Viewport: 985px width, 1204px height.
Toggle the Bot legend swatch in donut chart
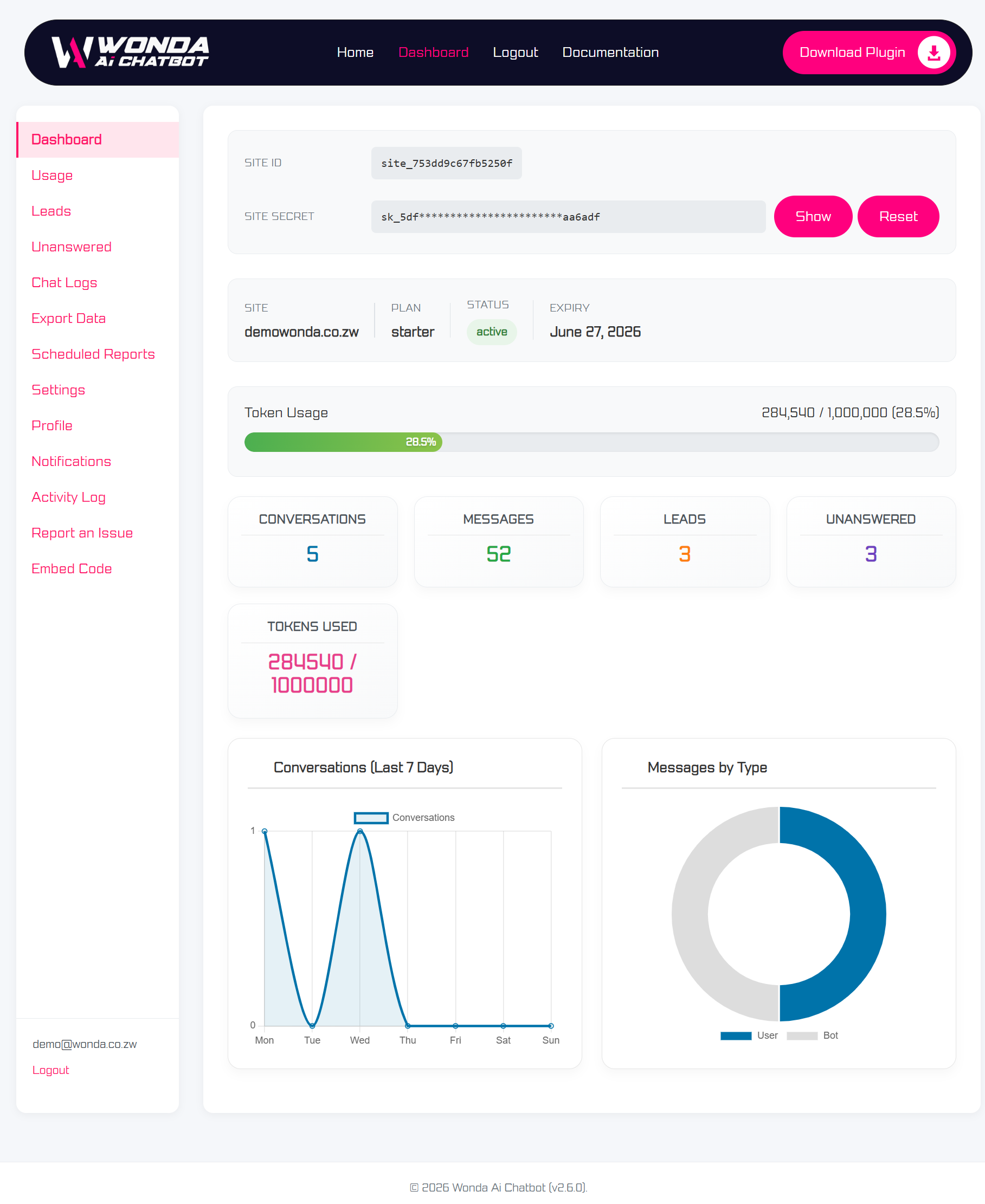[801, 1035]
